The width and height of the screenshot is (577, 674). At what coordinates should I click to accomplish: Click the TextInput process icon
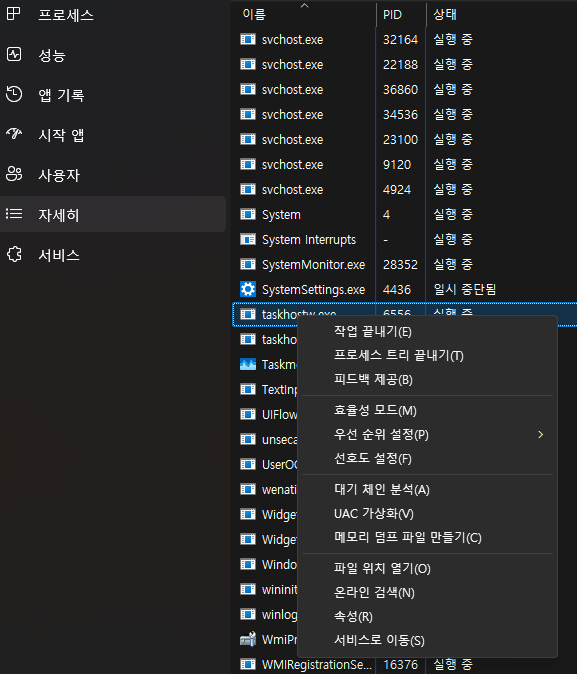[x=248, y=389]
